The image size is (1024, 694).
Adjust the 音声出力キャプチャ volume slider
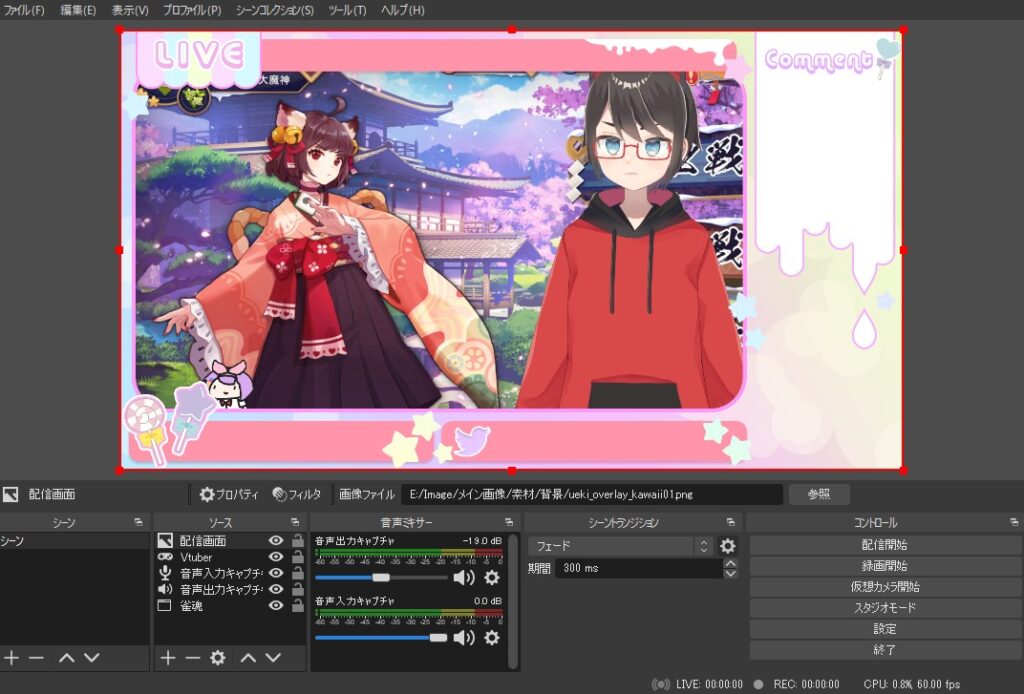pyautogui.click(x=381, y=578)
